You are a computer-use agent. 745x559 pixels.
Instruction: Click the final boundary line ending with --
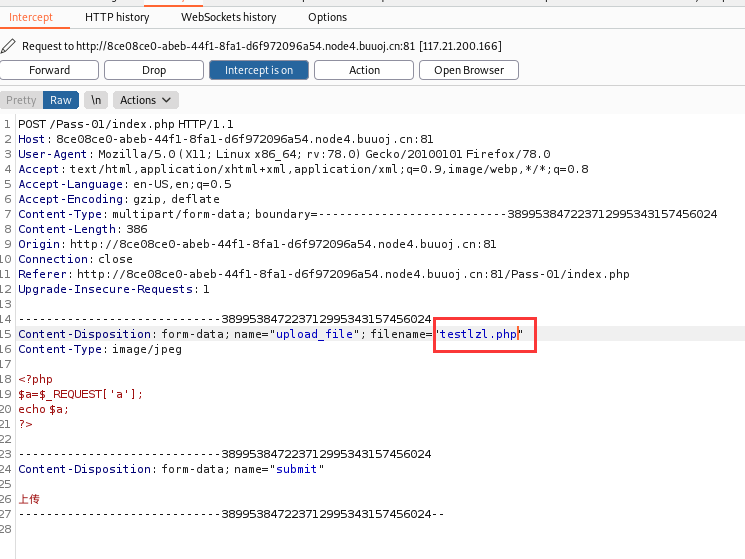(231, 514)
